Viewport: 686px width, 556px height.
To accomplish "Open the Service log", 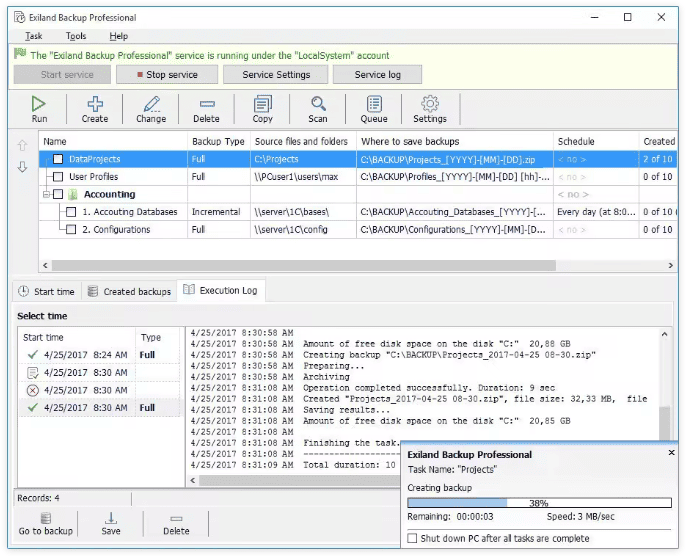I will click(x=378, y=75).
